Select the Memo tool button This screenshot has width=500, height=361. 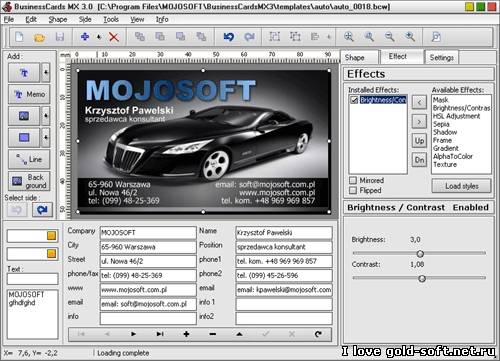pos(29,94)
